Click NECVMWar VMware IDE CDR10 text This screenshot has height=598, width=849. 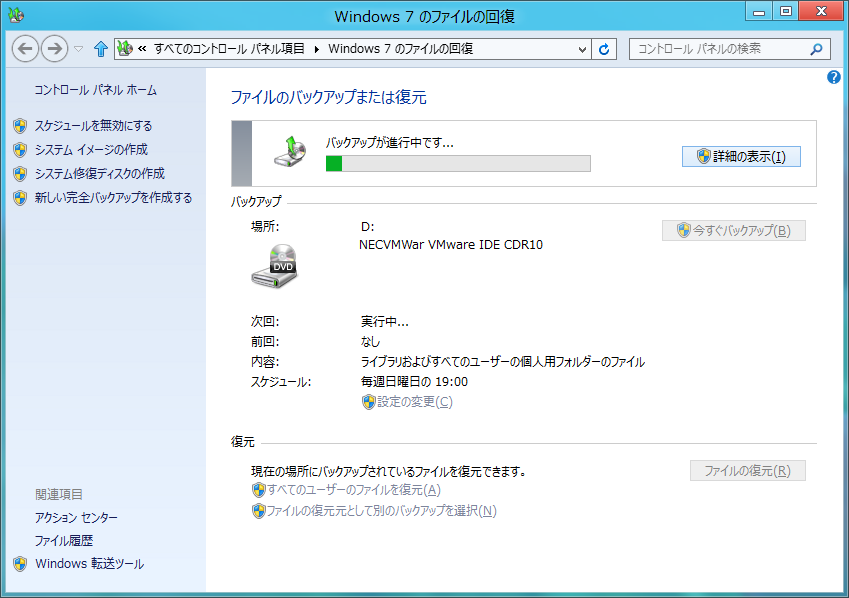point(450,245)
